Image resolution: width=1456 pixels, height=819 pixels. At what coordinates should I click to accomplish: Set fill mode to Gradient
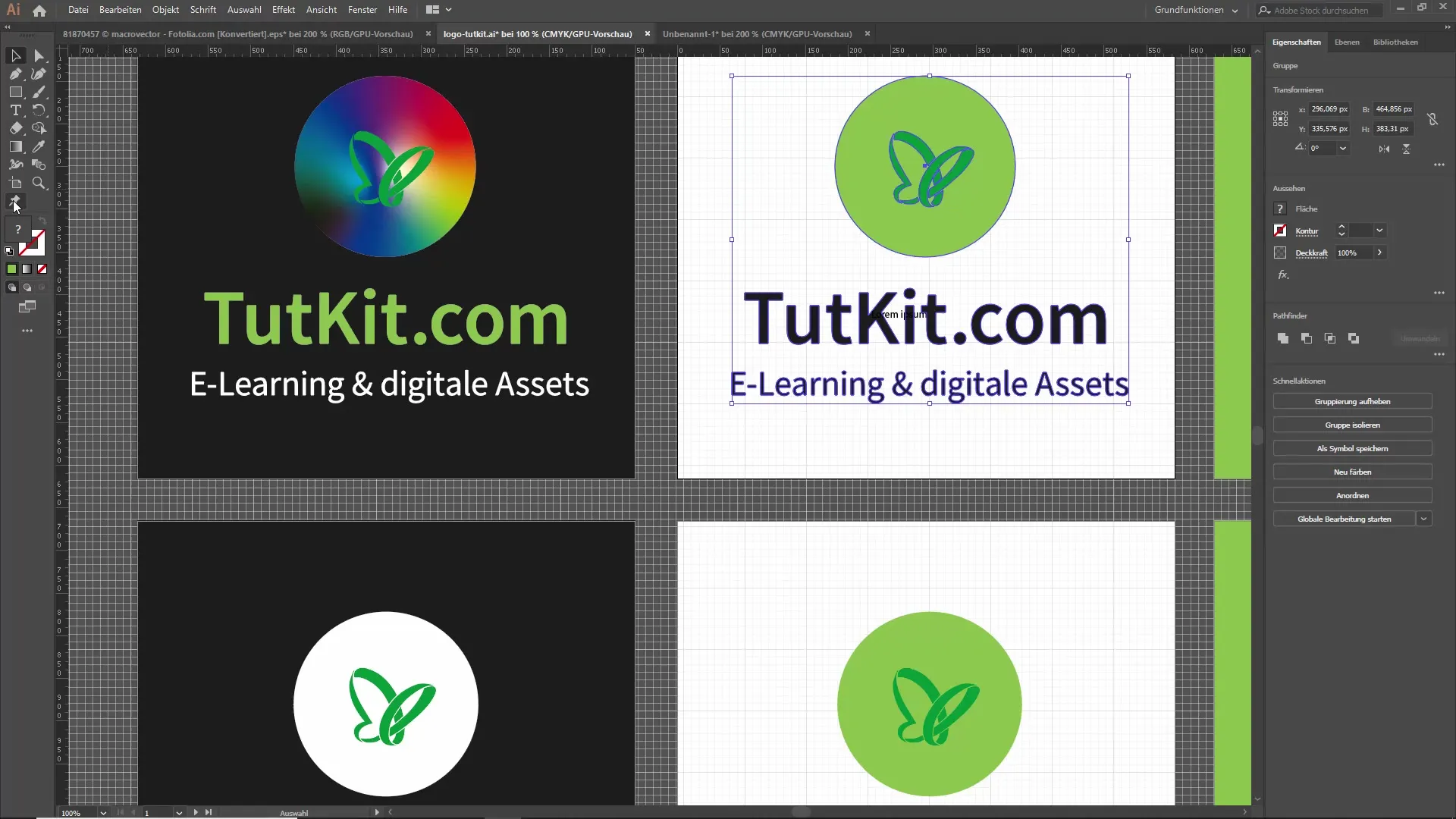(x=27, y=268)
